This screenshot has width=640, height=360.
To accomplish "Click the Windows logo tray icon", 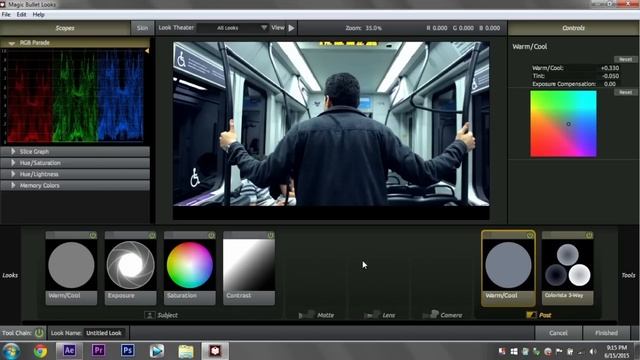I will tap(514, 351).
